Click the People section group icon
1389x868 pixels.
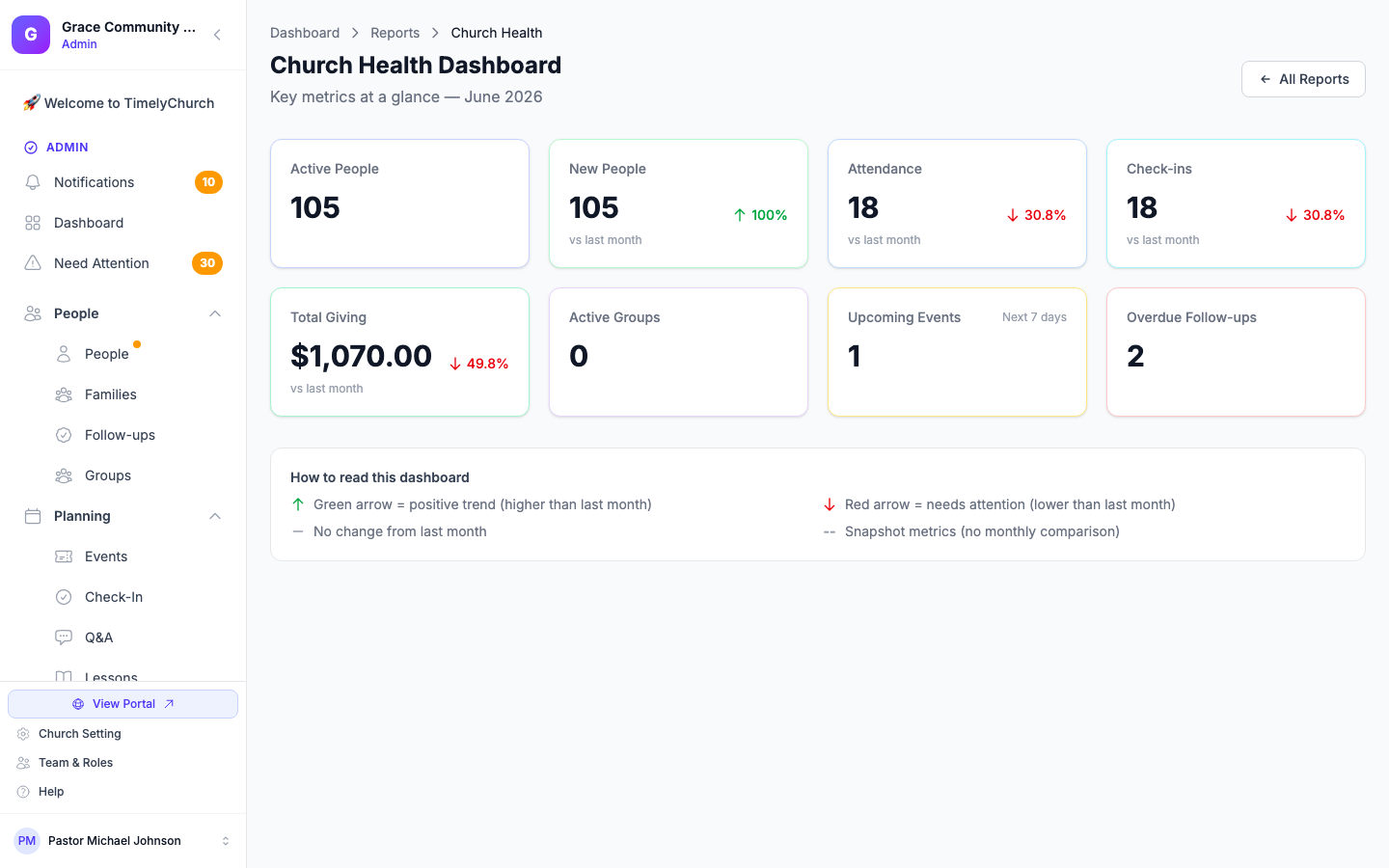pos(33,313)
